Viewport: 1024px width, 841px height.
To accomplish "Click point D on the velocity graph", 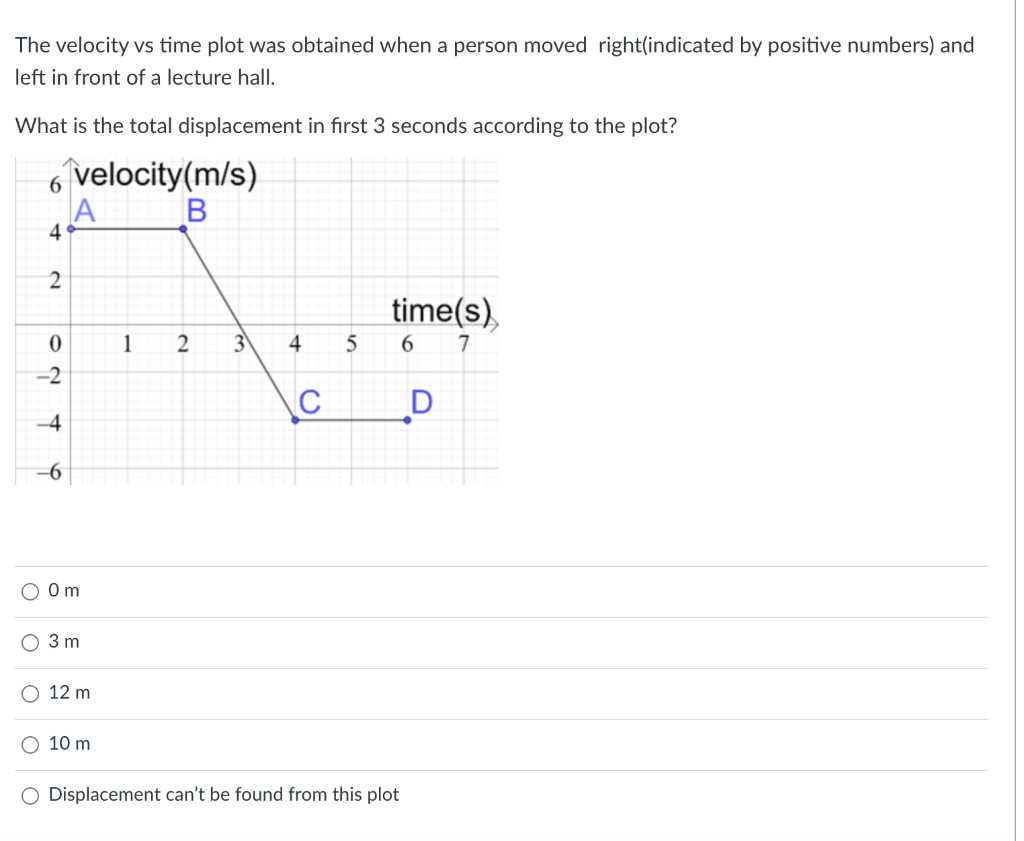I will click(406, 420).
